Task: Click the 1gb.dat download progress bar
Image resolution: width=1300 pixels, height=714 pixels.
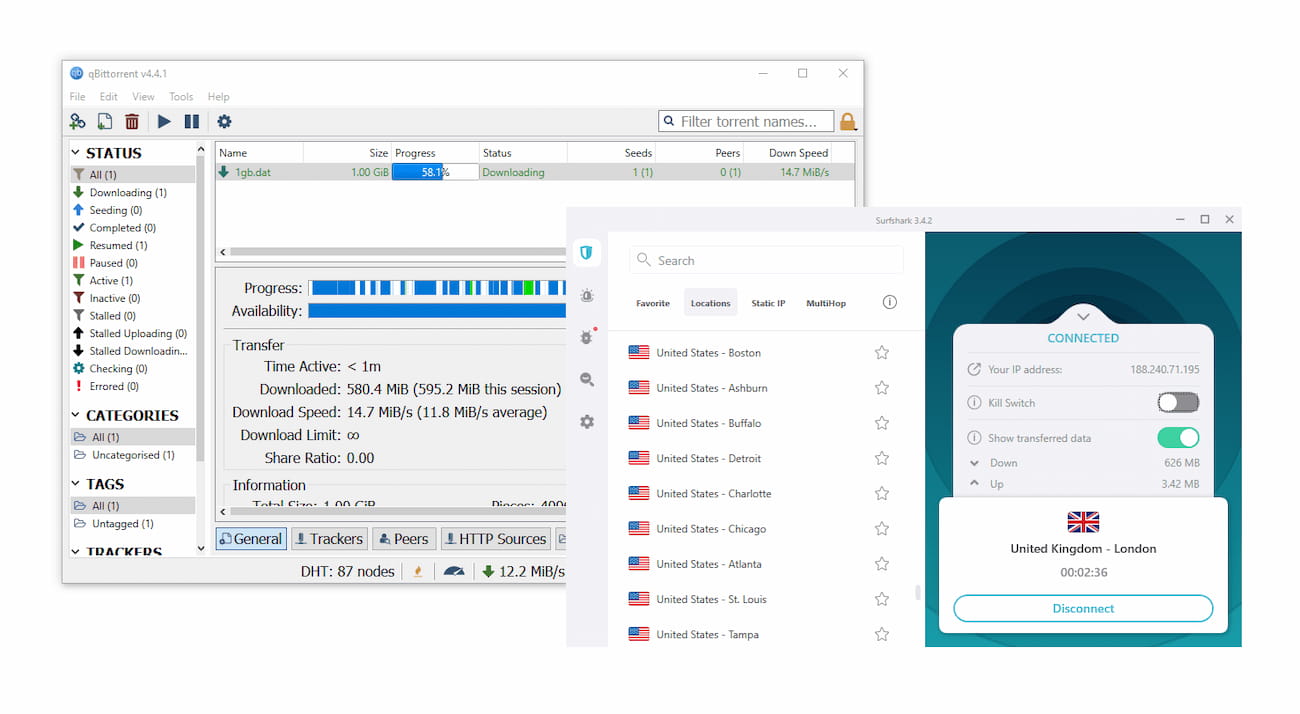Action: coord(436,172)
